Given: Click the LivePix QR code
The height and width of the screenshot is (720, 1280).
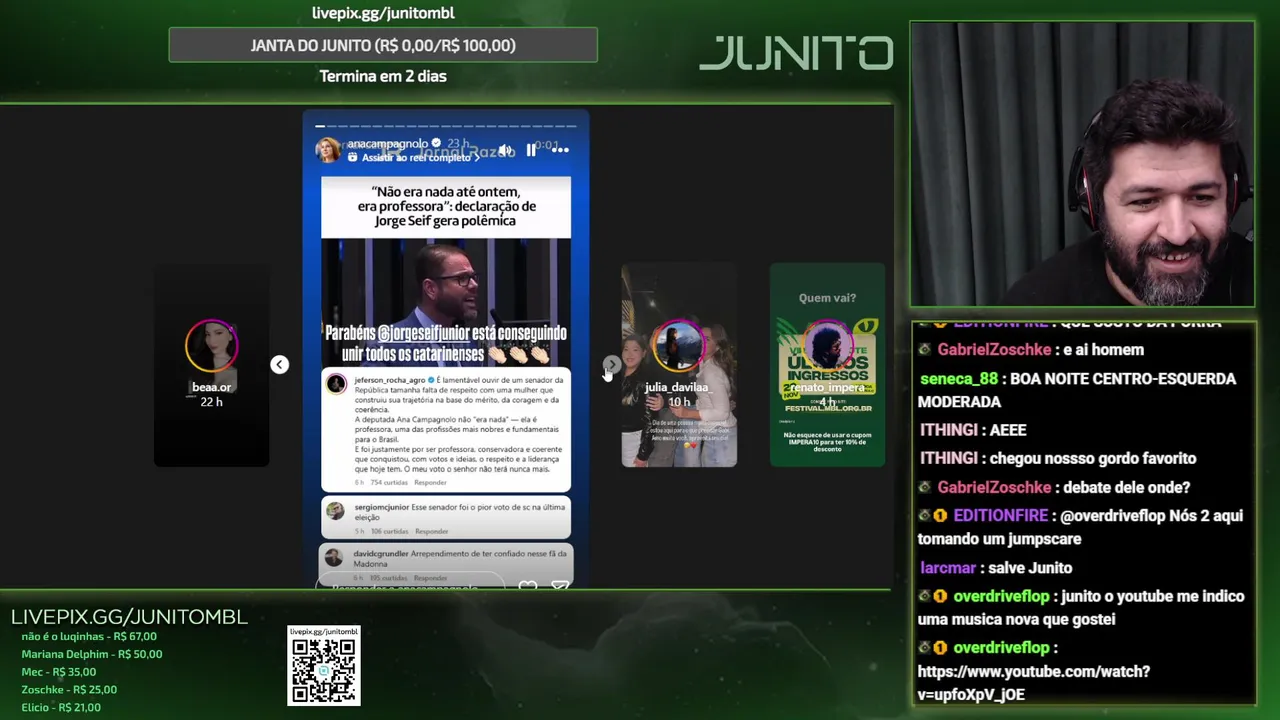Looking at the screenshot, I should click(x=324, y=666).
